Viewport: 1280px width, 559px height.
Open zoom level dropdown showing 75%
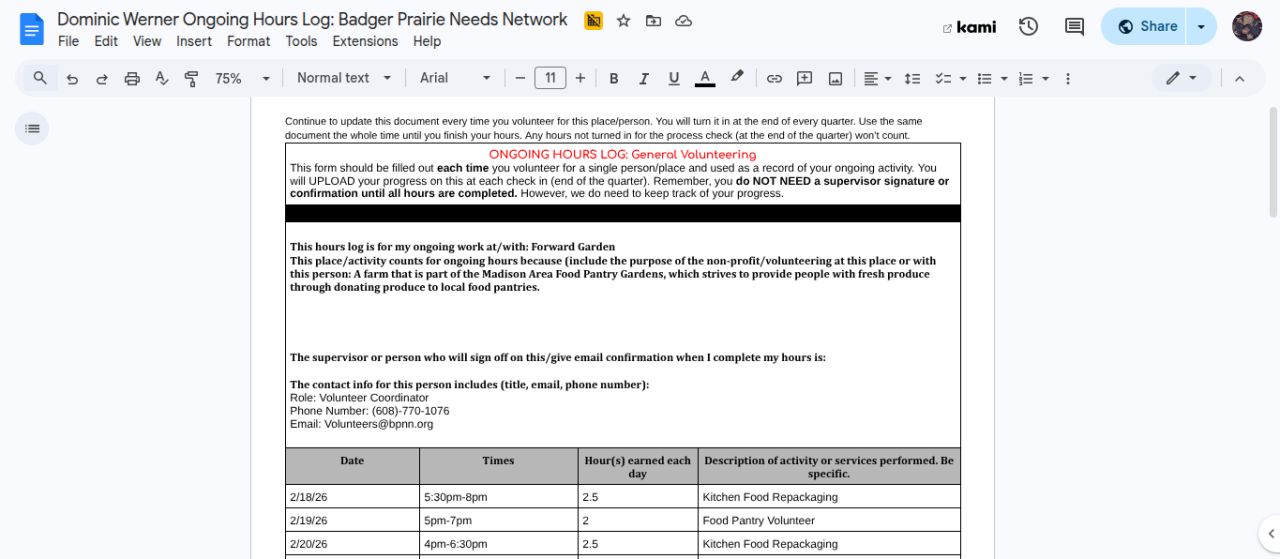point(242,78)
